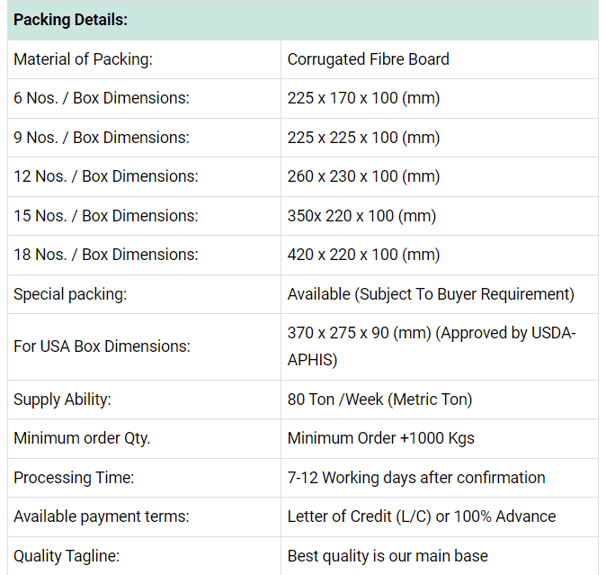Viewport: 606px width, 575px height.
Task: Click the 9 Nos. Box Dimensions label
Action: tap(101, 137)
